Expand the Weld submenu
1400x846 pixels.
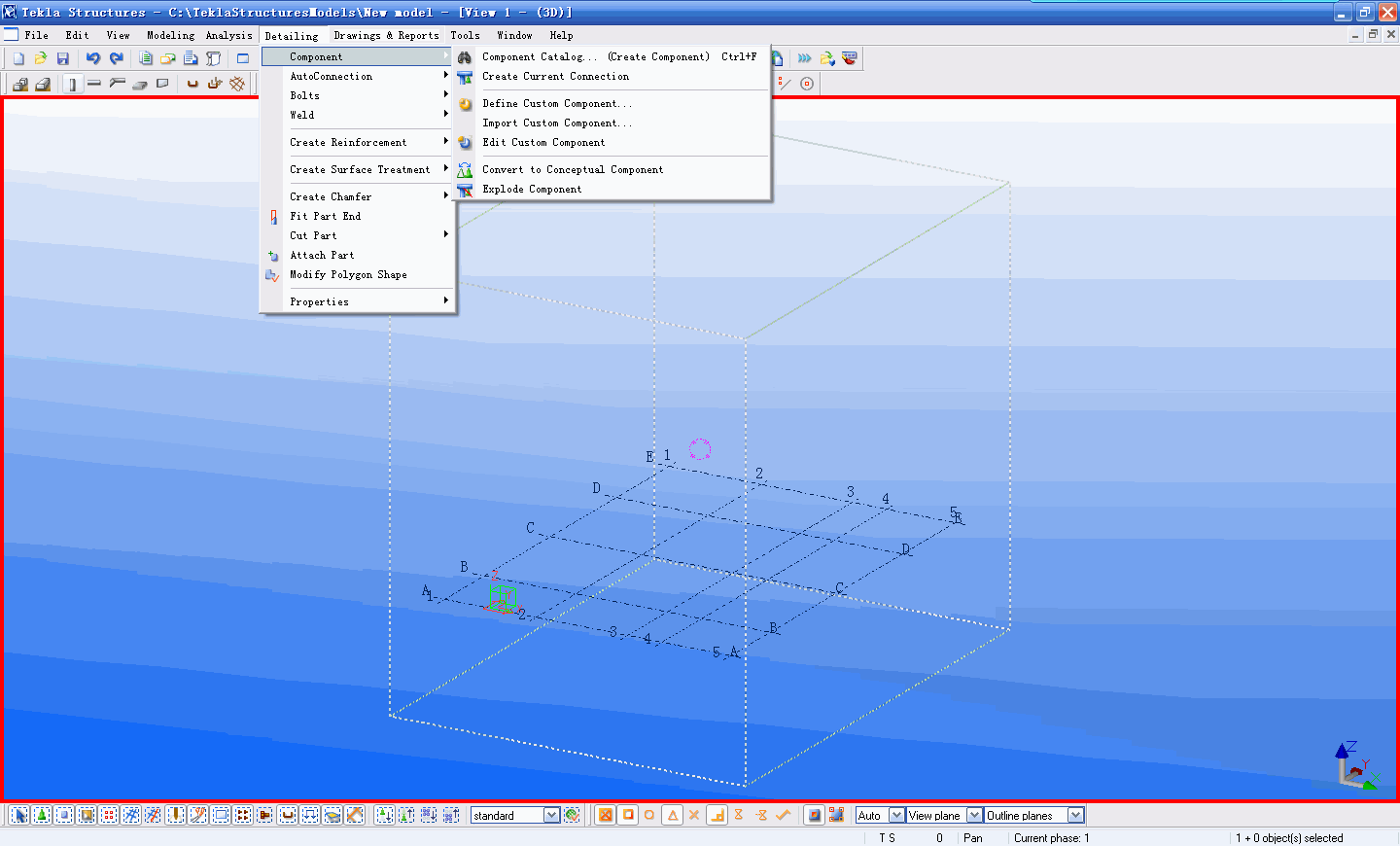(x=359, y=115)
